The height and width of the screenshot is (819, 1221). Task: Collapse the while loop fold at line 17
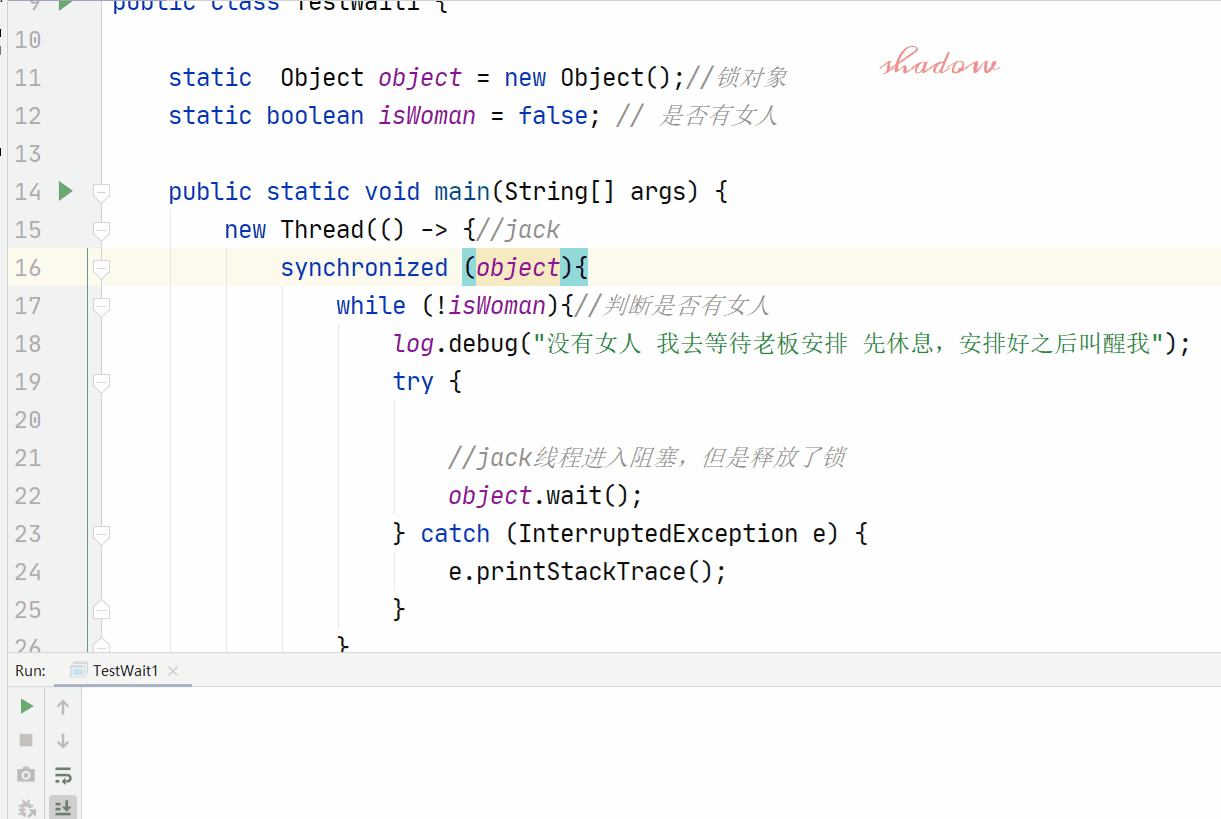point(100,306)
